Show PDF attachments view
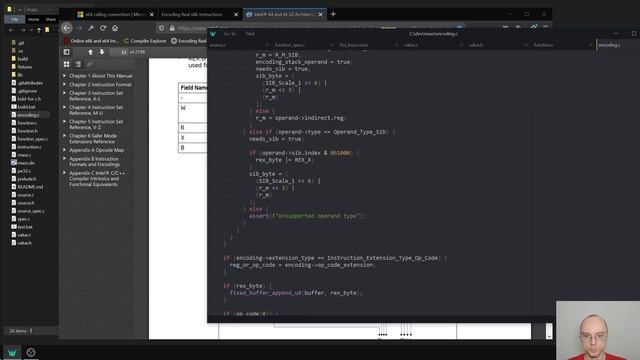This screenshot has width=640, height=360. pyautogui.click(x=89, y=64)
